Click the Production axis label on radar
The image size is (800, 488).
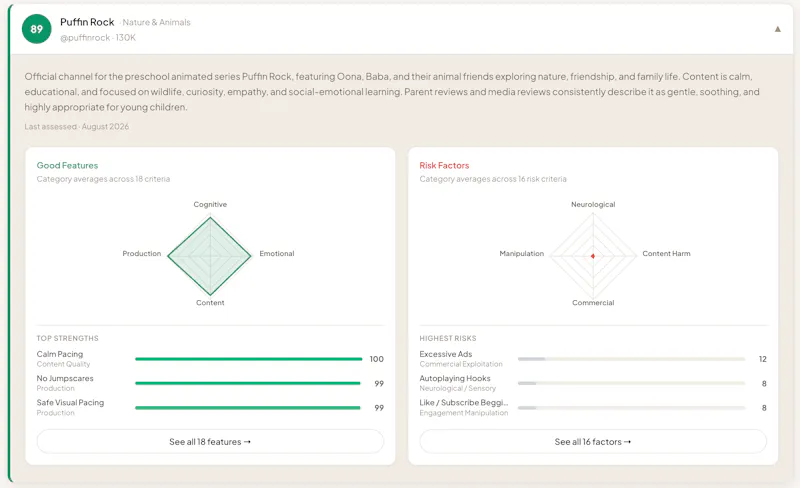click(142, 254)
